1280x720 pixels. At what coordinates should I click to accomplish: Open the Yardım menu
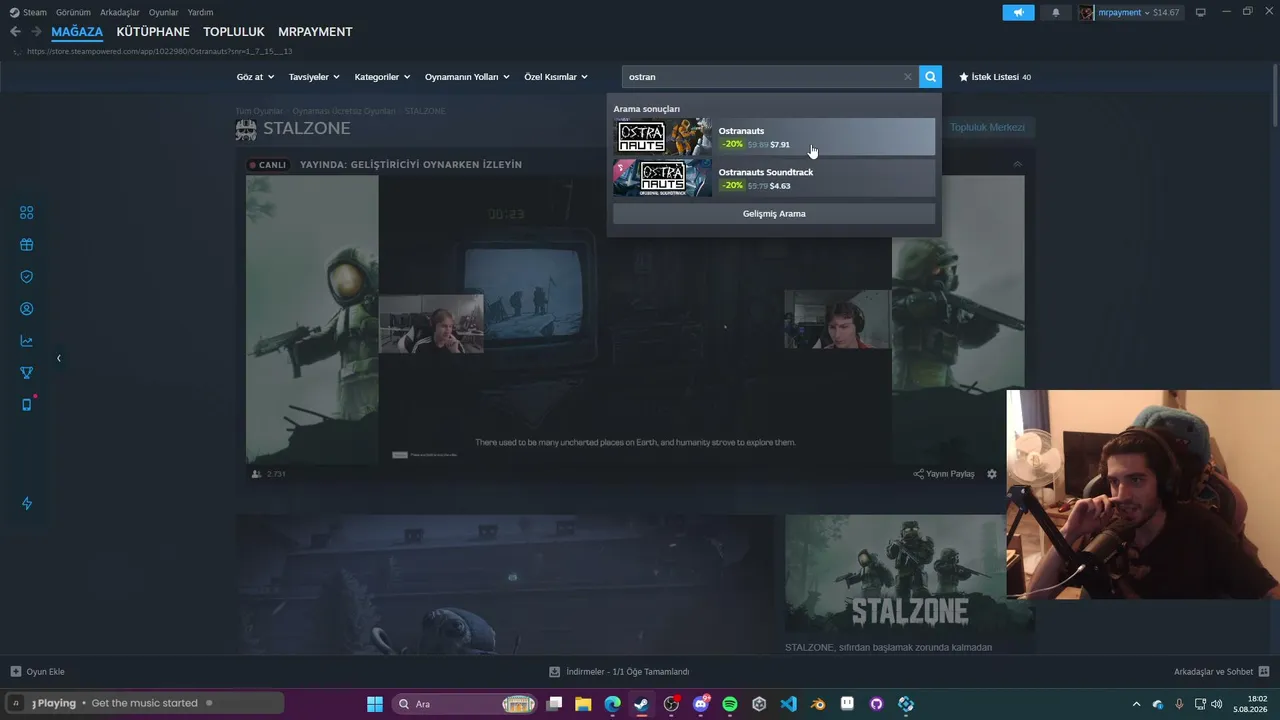click(200, 12)
